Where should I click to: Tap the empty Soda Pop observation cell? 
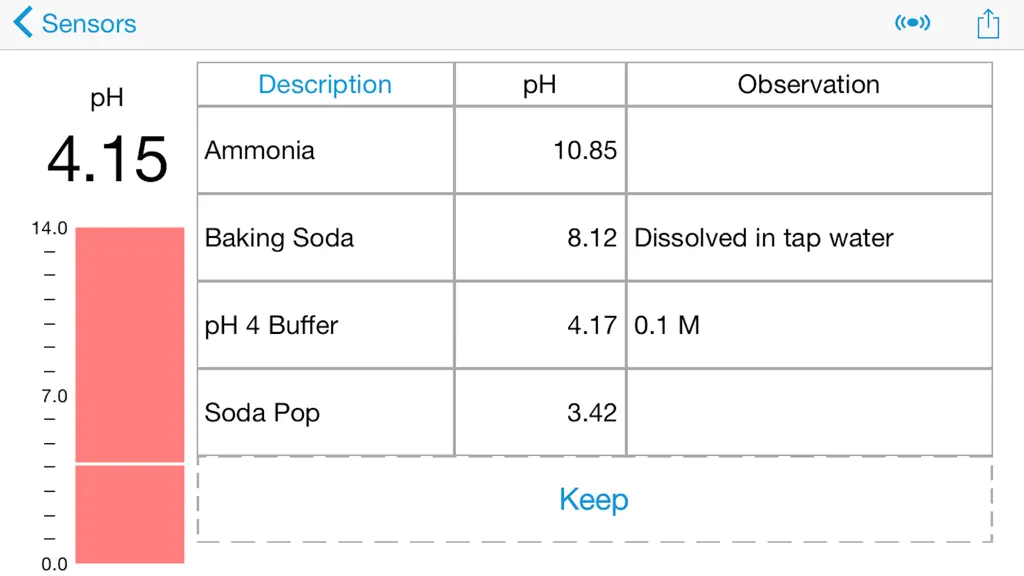(x=809, y=413)
